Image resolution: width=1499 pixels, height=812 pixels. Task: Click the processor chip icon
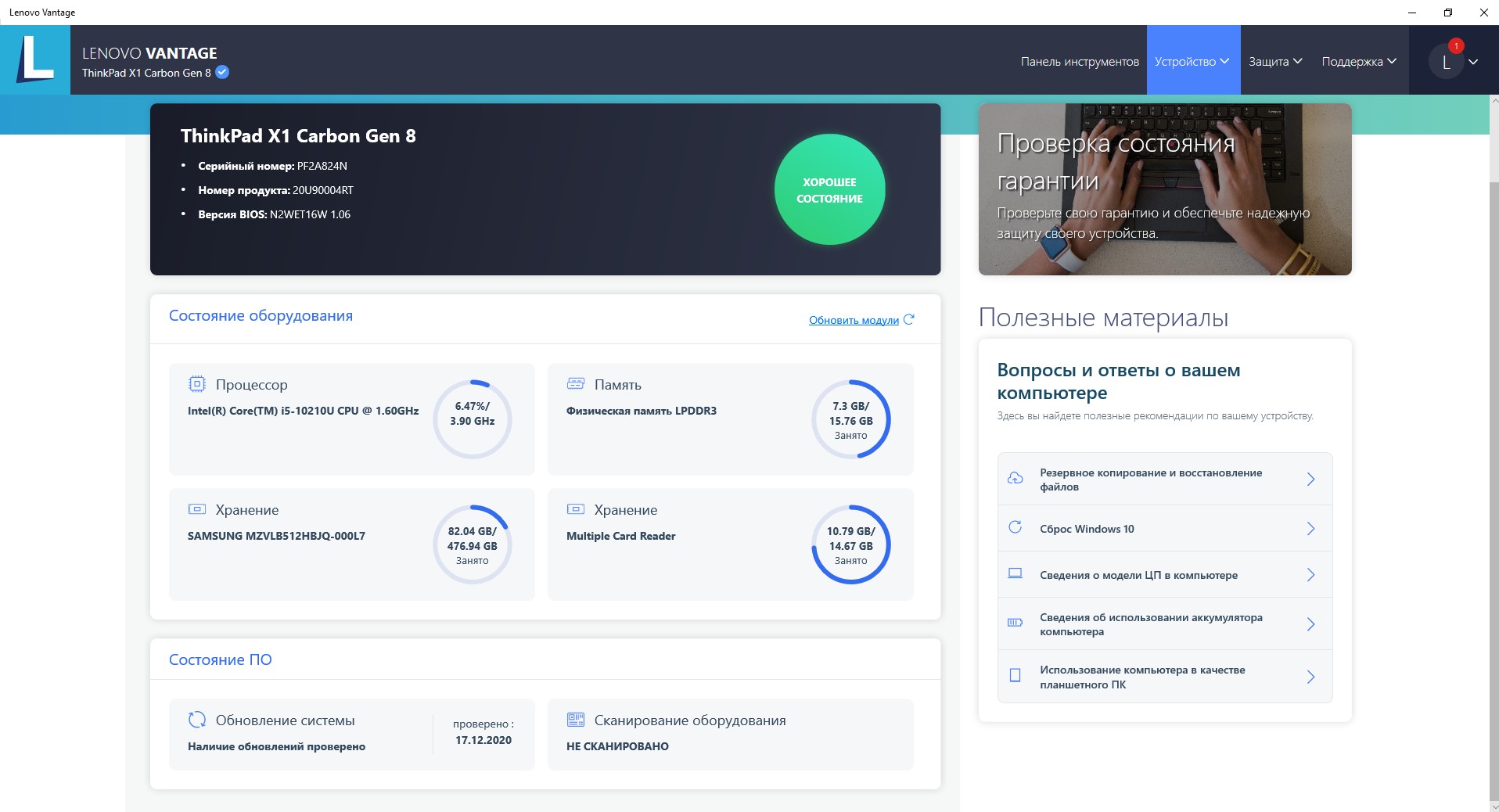click(x=197, y=384)
